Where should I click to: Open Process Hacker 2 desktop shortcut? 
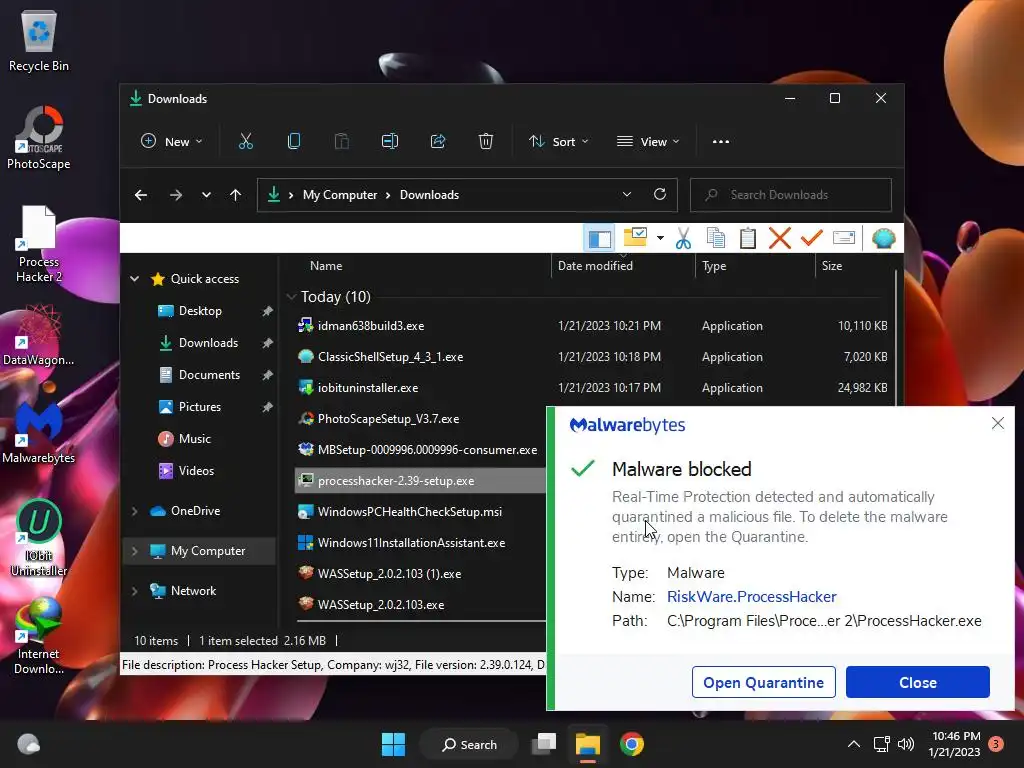[39, 244]
